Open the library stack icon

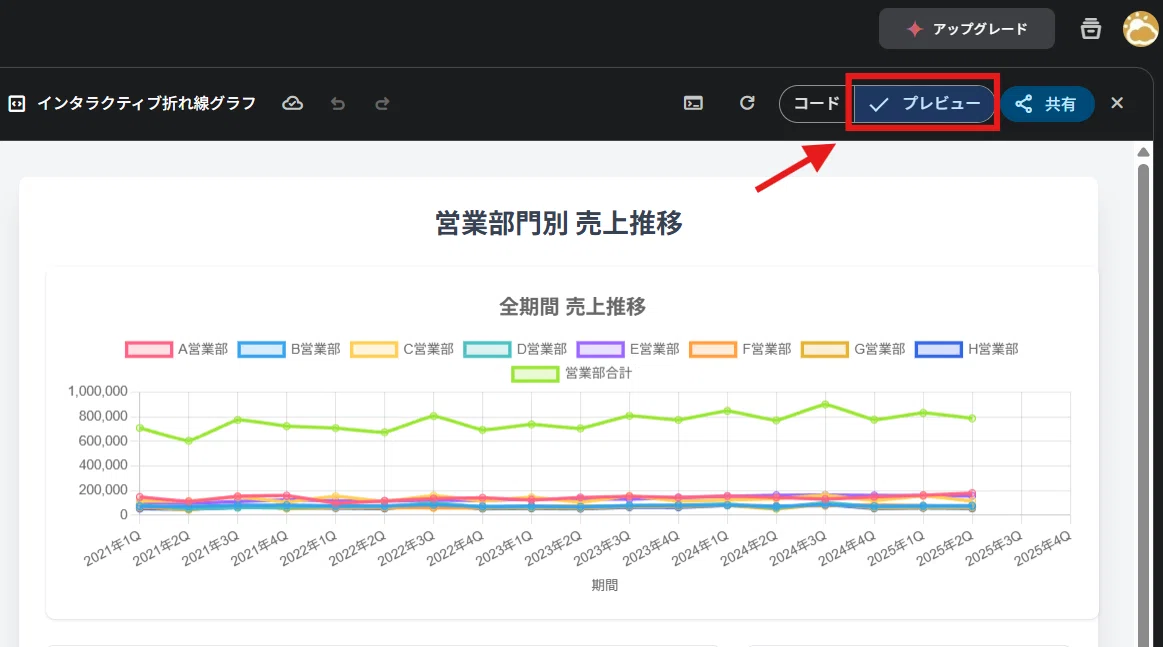(x=1090, y=29)
